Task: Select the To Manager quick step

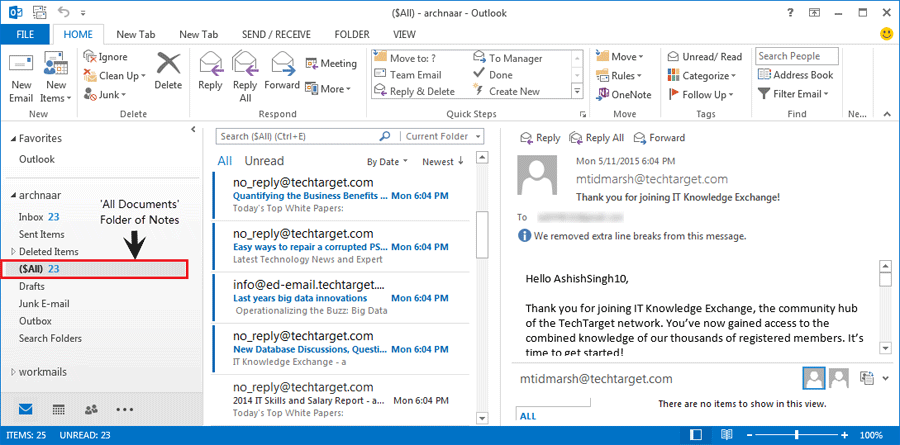Action: [x=507, y=58]
